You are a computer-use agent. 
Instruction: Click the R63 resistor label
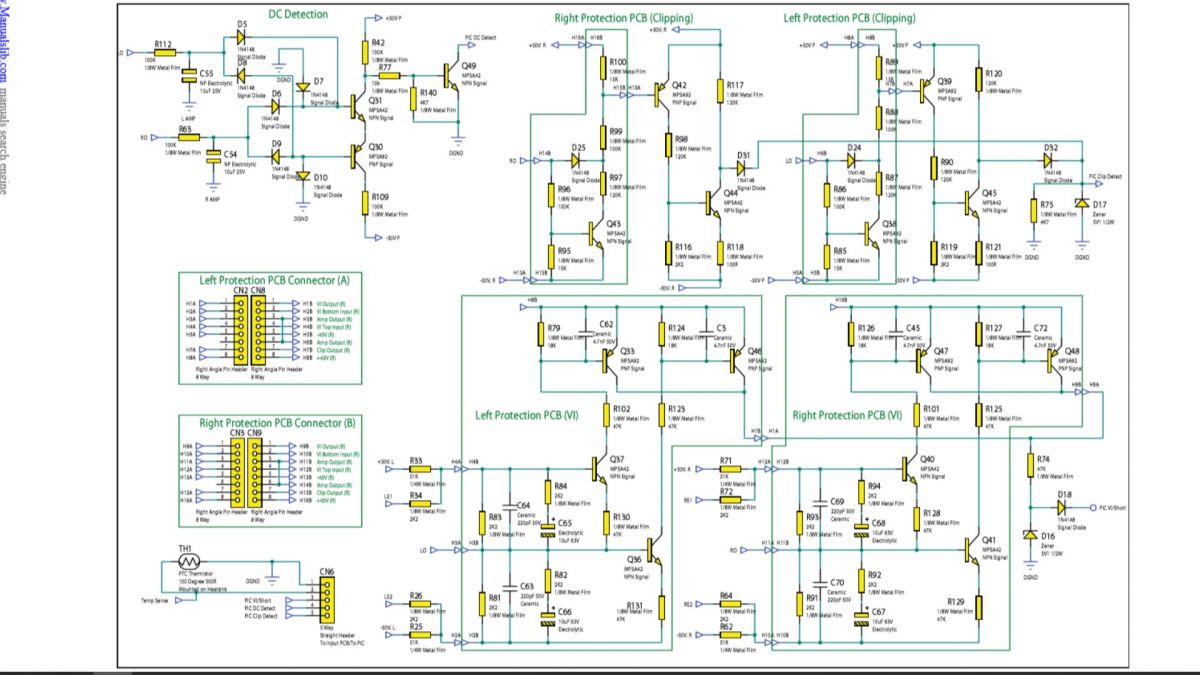[185, 130]
